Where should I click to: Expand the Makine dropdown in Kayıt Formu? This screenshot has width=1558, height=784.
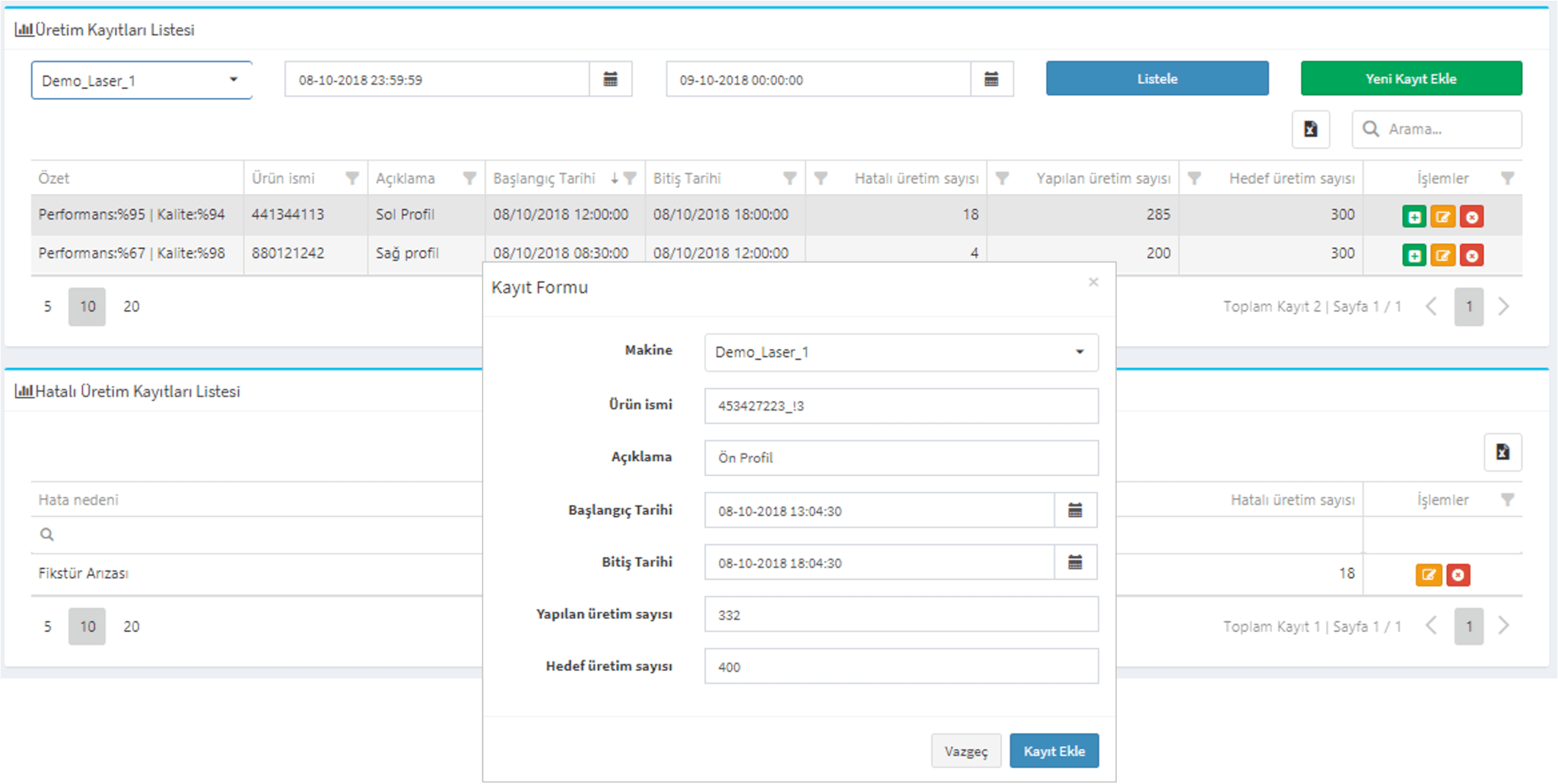tap(901, 353)
